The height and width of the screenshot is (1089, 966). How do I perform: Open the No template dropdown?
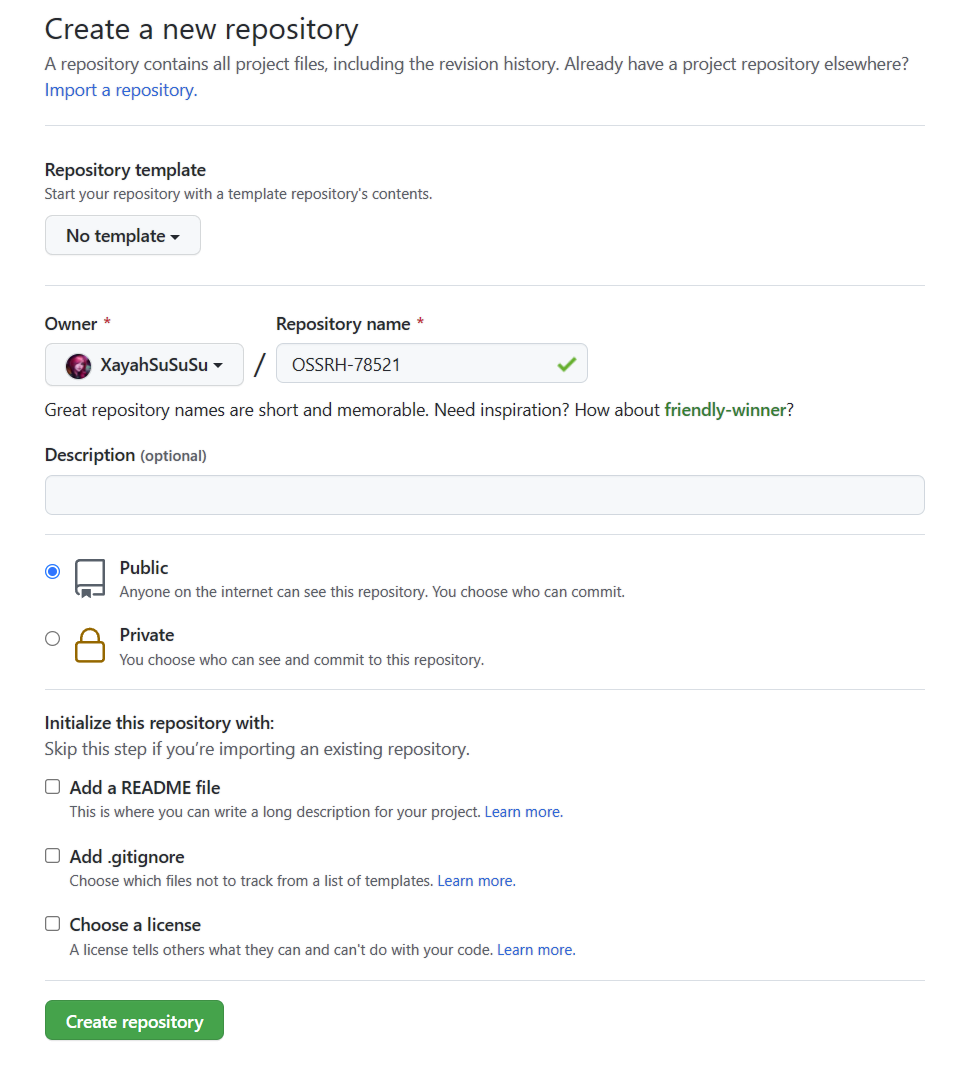123,236
